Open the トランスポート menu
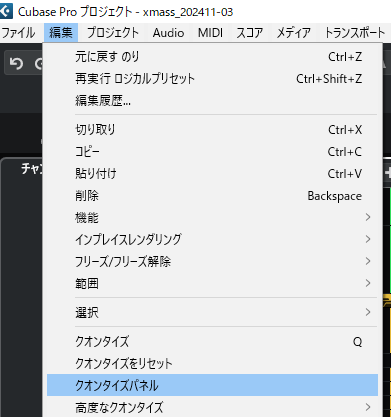This screenshot has width=391, height=417. (355, 33)
